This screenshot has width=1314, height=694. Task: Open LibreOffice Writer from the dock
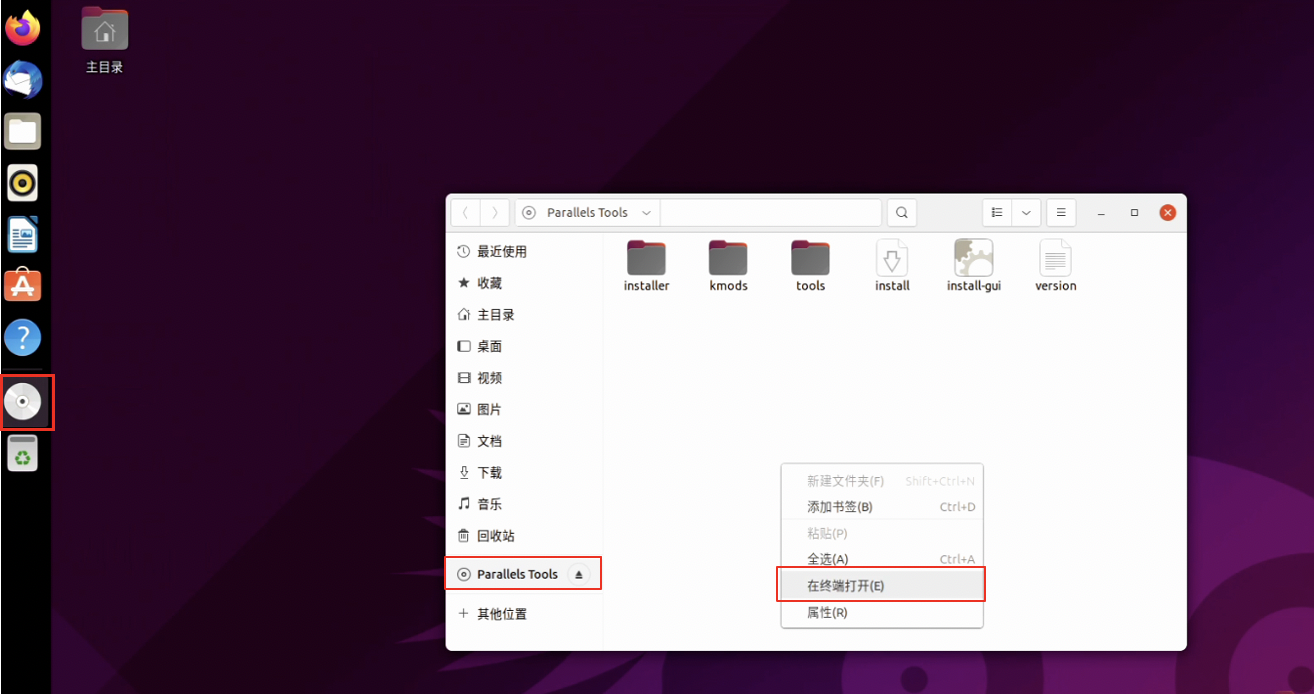22,236
